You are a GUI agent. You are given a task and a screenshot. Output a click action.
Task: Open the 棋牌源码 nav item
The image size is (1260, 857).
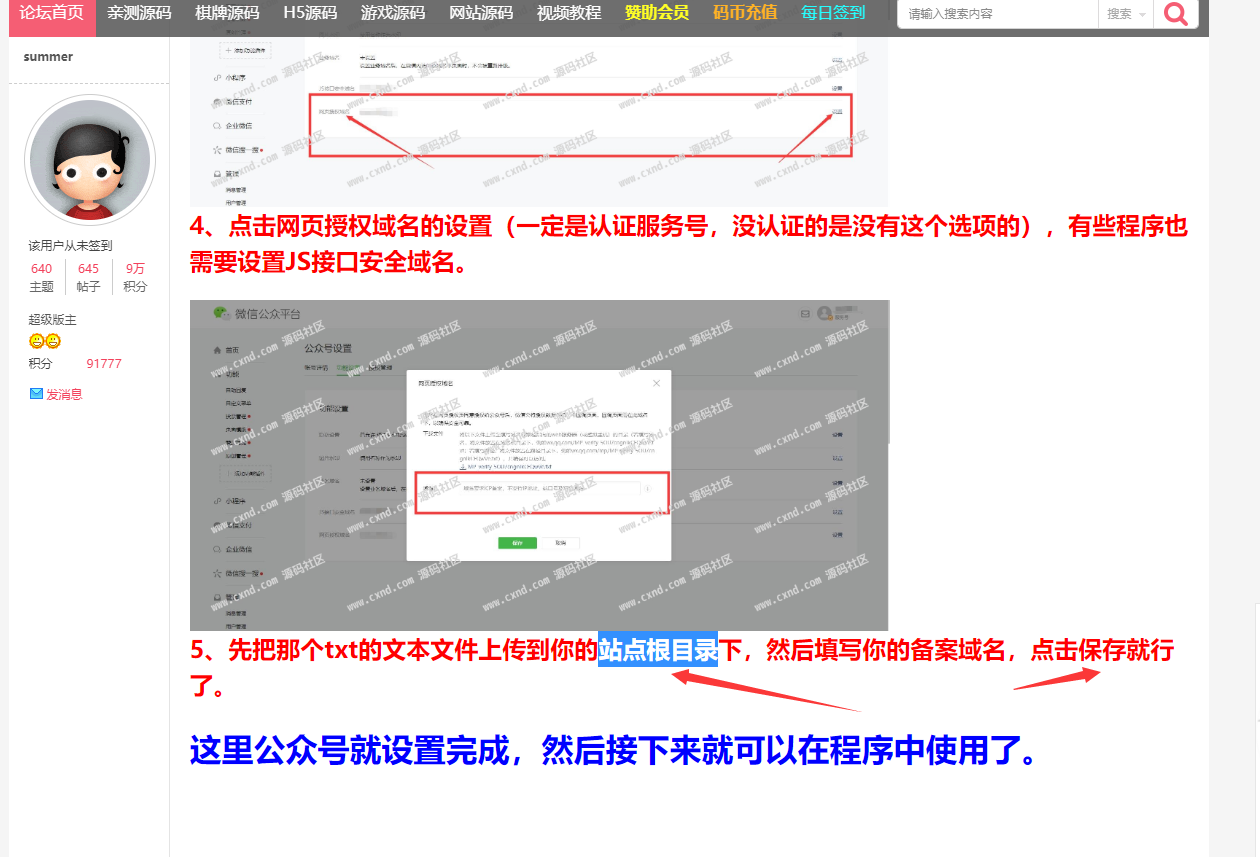226,14
